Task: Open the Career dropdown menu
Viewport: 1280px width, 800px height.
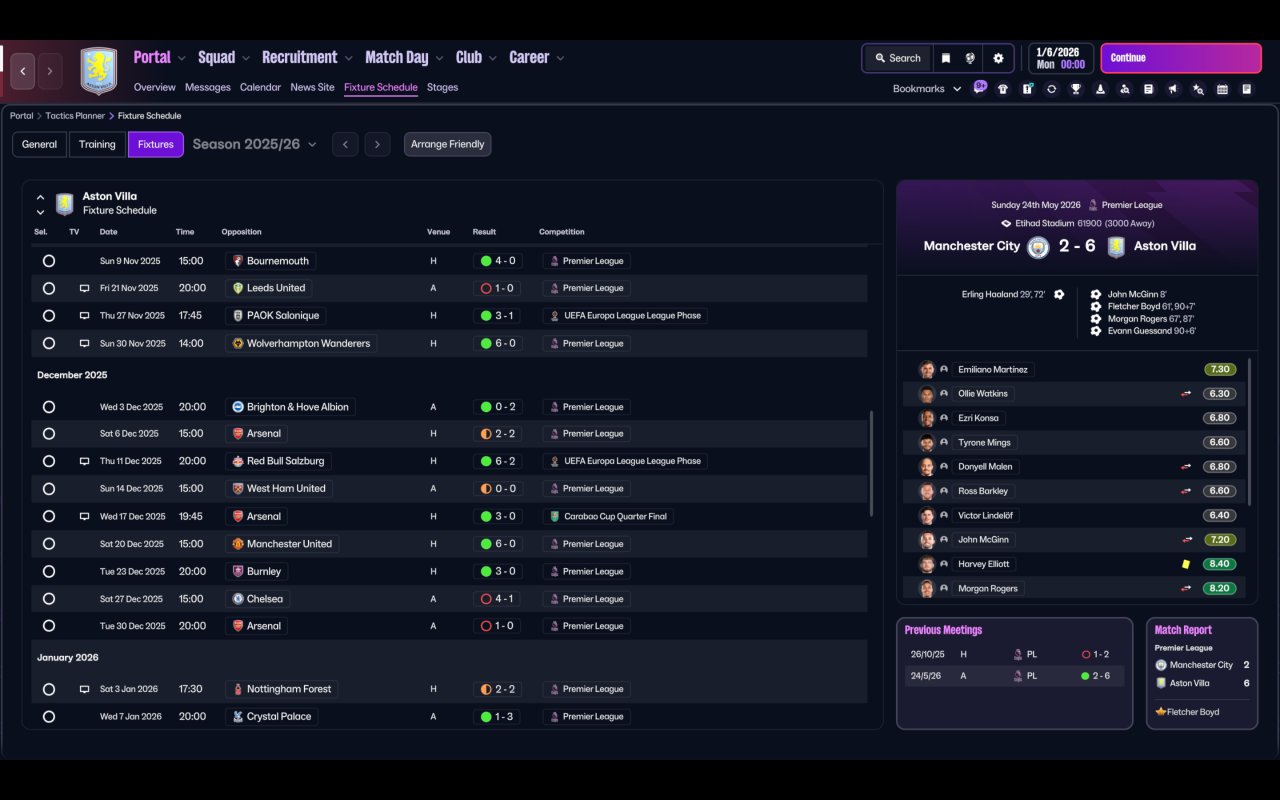Action: [537, 58]
